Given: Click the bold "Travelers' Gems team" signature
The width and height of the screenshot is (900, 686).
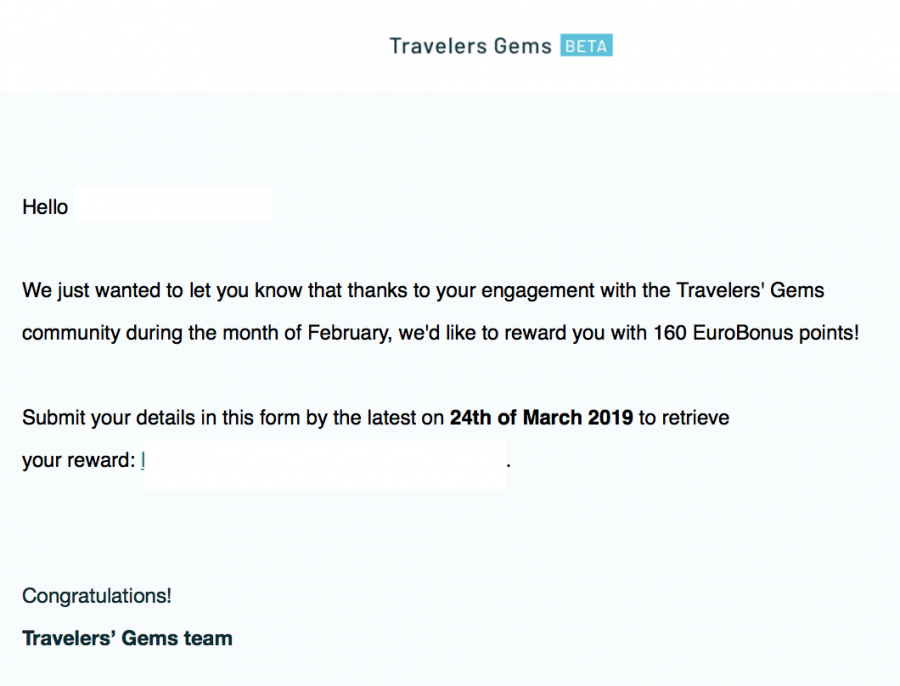Looking at the screenshot, I should click(x=127, y=638).
